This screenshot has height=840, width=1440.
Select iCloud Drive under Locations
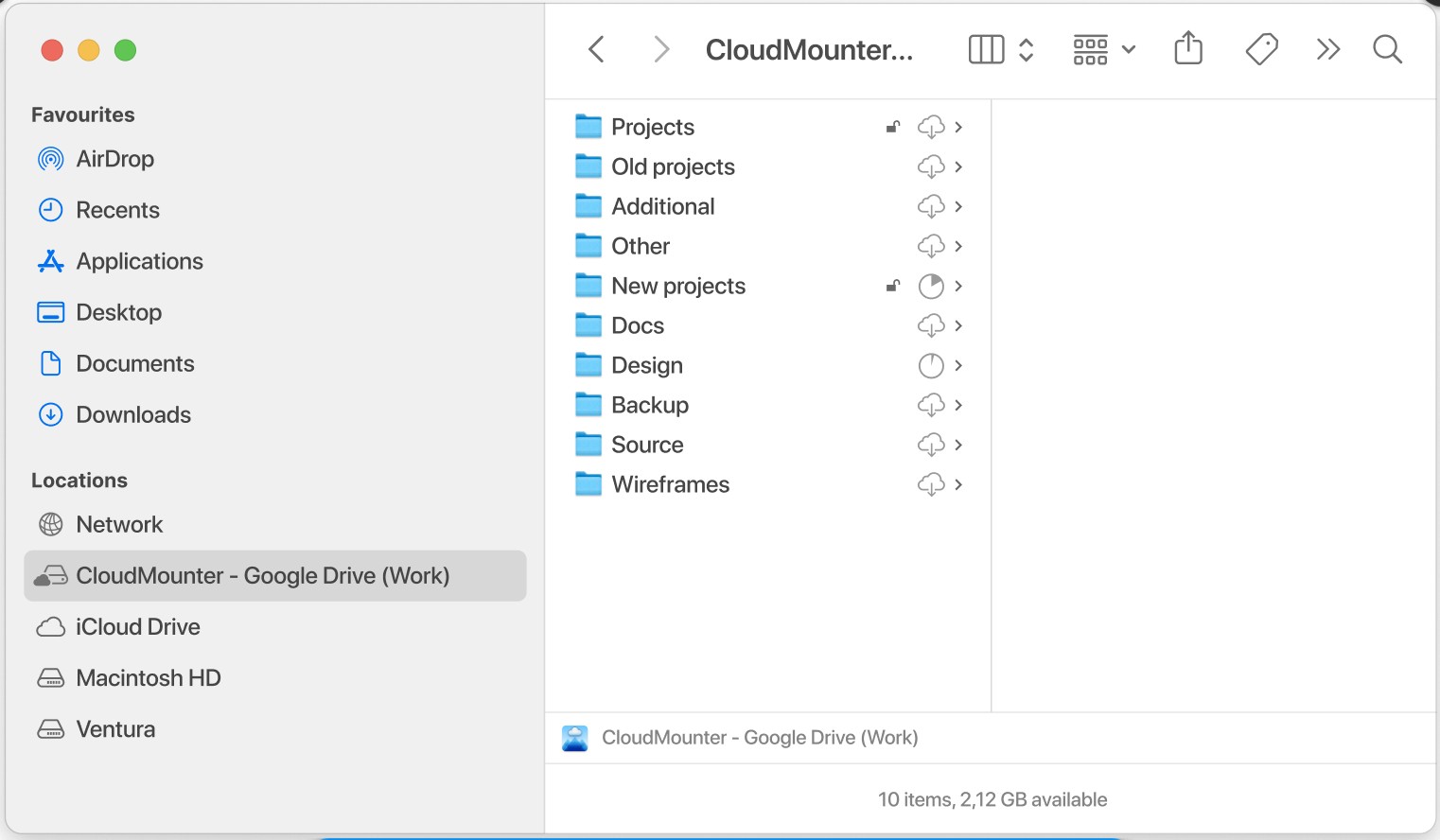pos(137,627)
